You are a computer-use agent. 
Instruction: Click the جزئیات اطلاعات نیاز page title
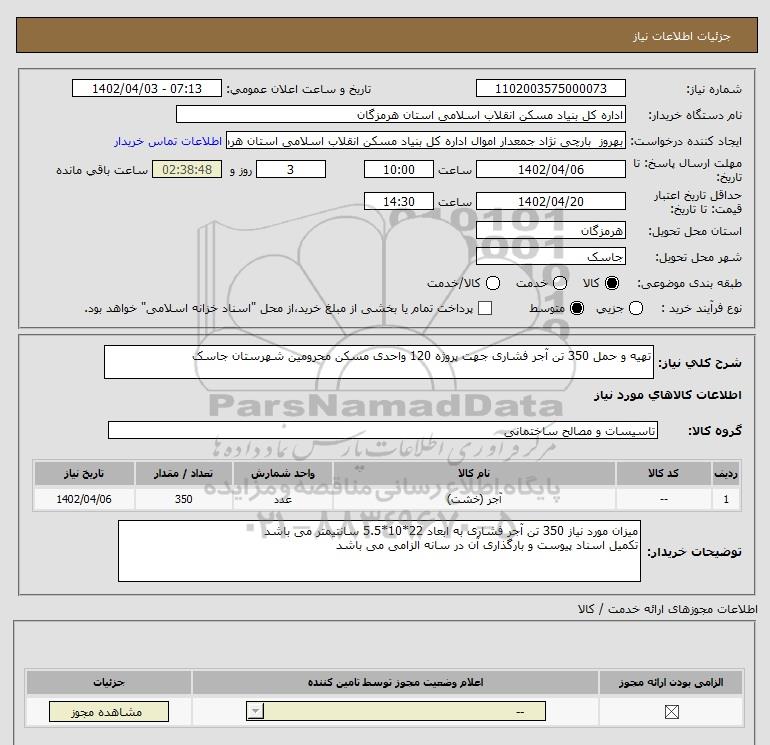pos(682,36)
